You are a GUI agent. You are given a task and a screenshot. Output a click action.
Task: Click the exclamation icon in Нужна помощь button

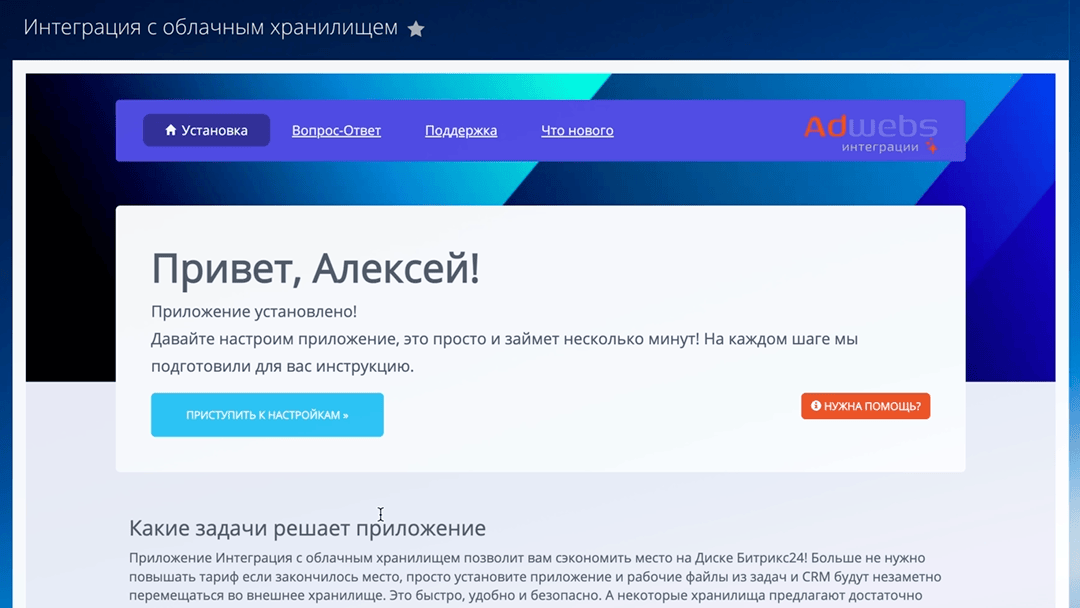816,406
